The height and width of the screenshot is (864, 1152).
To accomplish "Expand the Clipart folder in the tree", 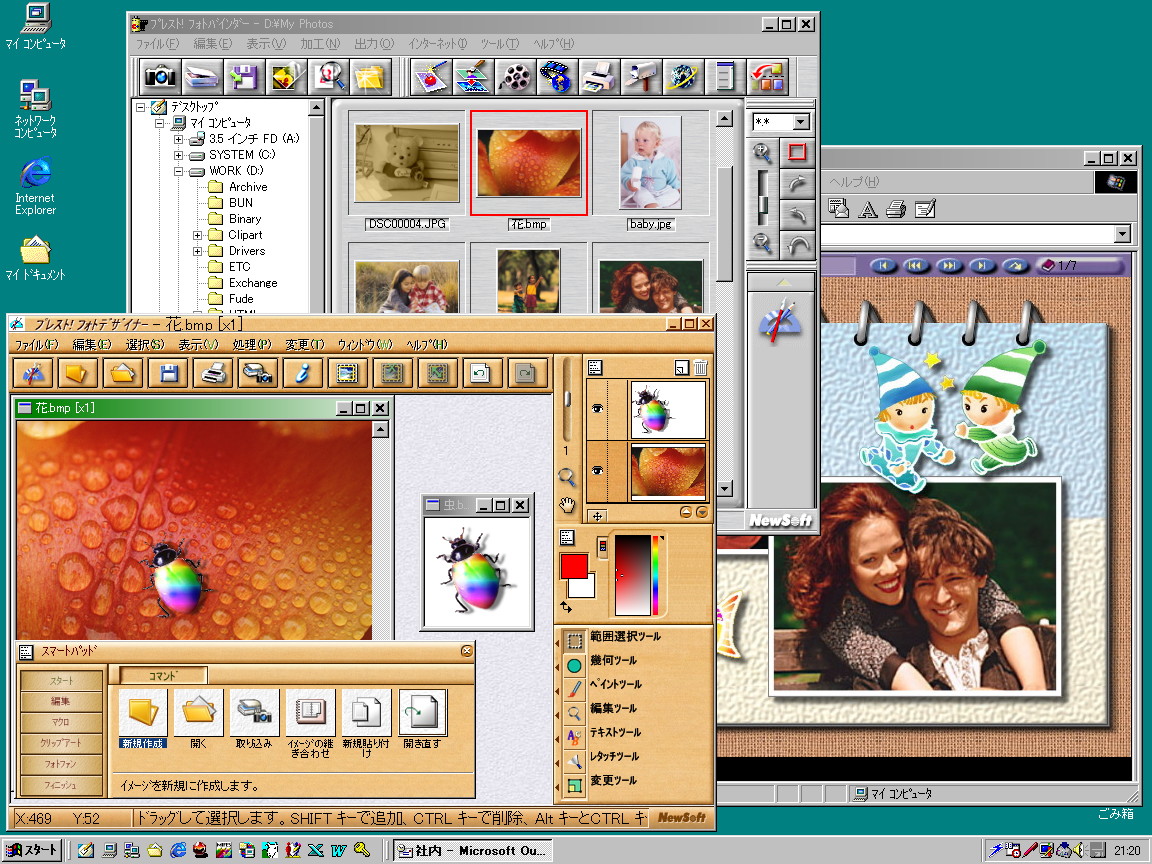I will coord(197,235).
